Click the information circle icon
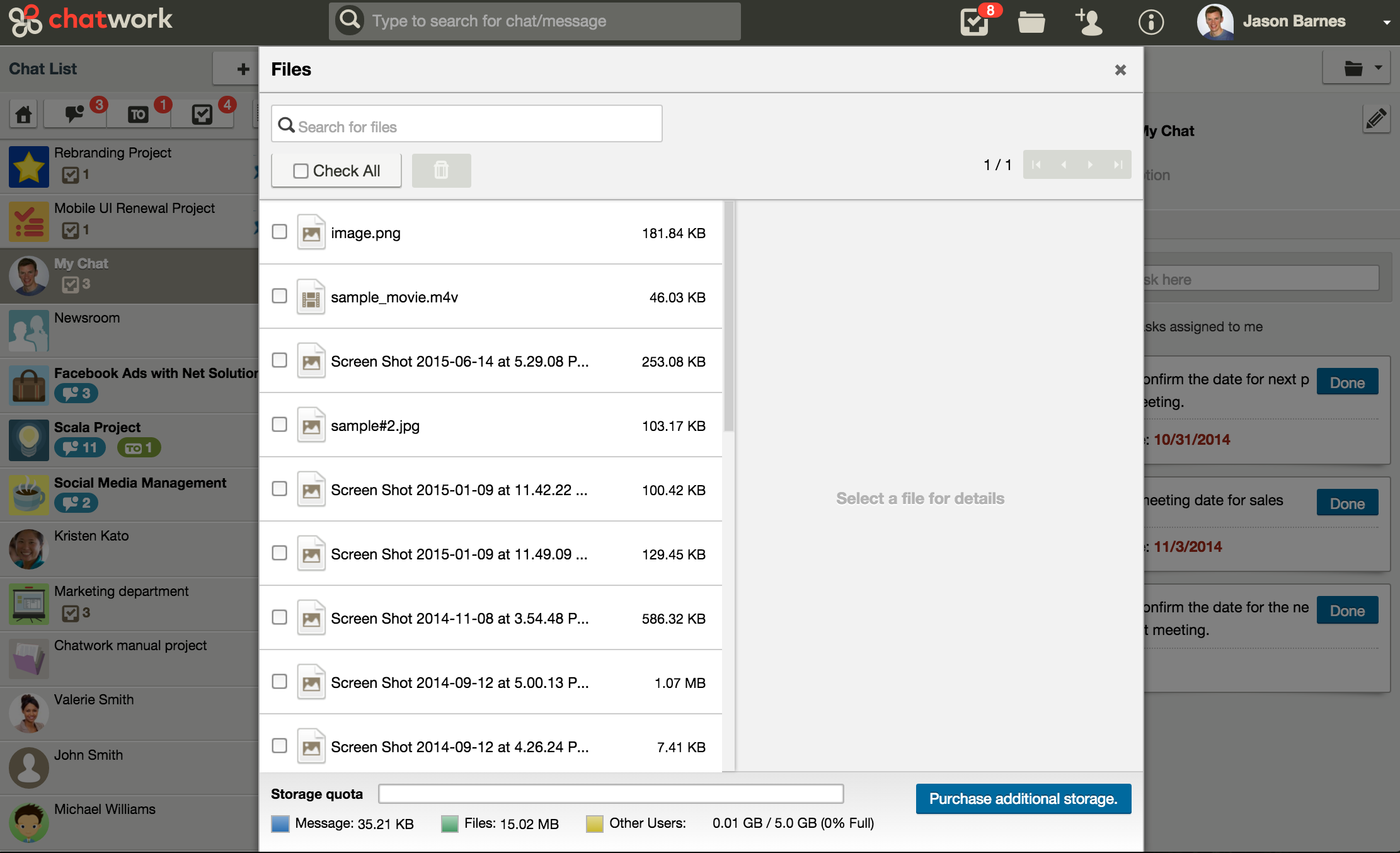The image size is (1400, 853). tap(1150, 22)
